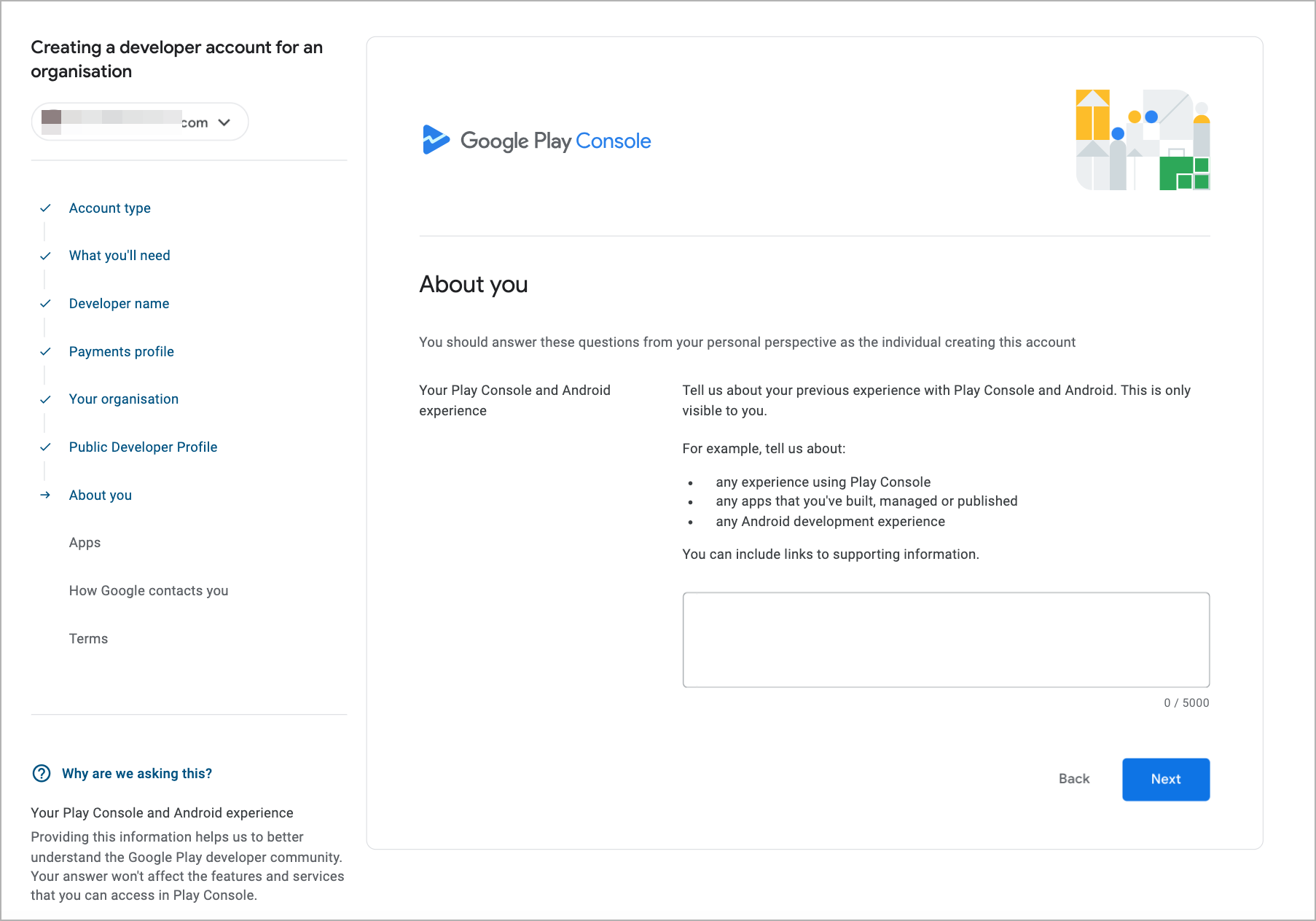Click 'You can include links' sentence
Viewport: 1316px width, 921px height.
(x=831, y=554)
